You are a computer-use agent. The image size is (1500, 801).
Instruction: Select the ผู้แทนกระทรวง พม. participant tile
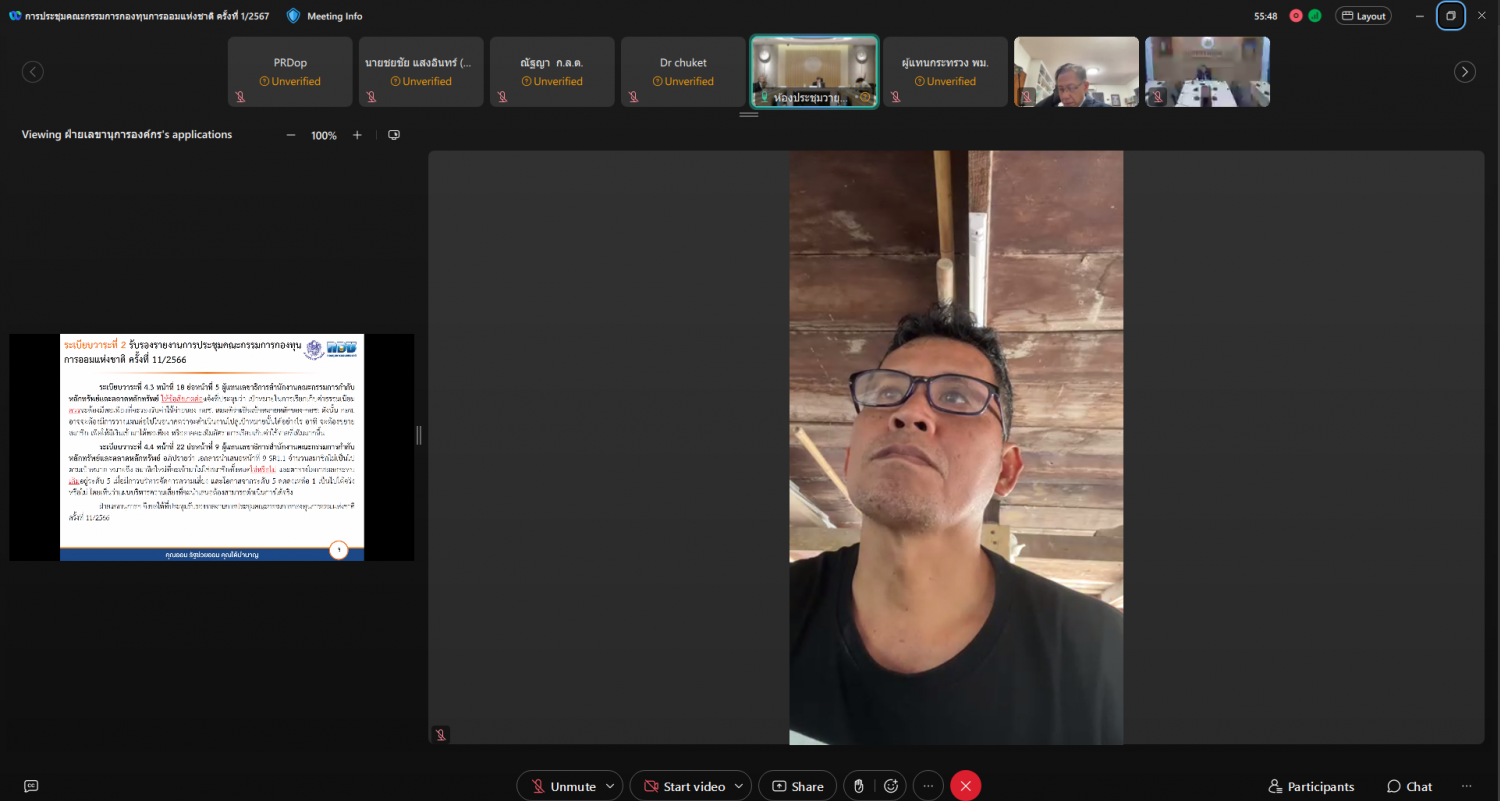[x=945, y=72]
